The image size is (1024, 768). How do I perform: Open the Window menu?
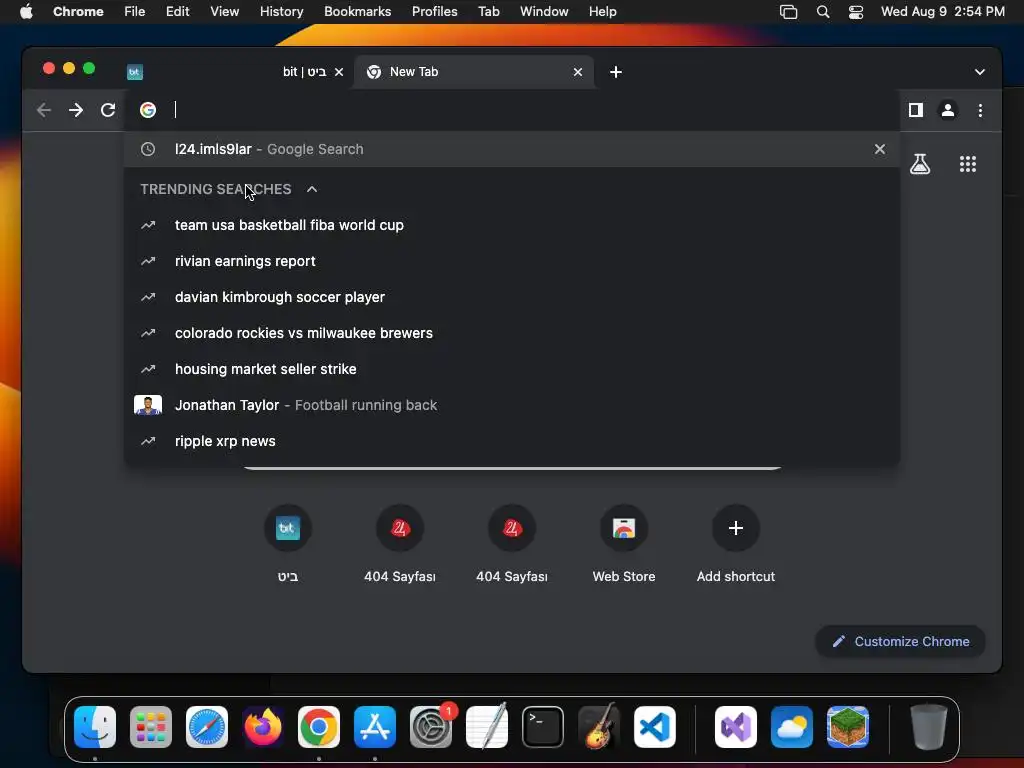pyautogui.click(x=544, y=11)
